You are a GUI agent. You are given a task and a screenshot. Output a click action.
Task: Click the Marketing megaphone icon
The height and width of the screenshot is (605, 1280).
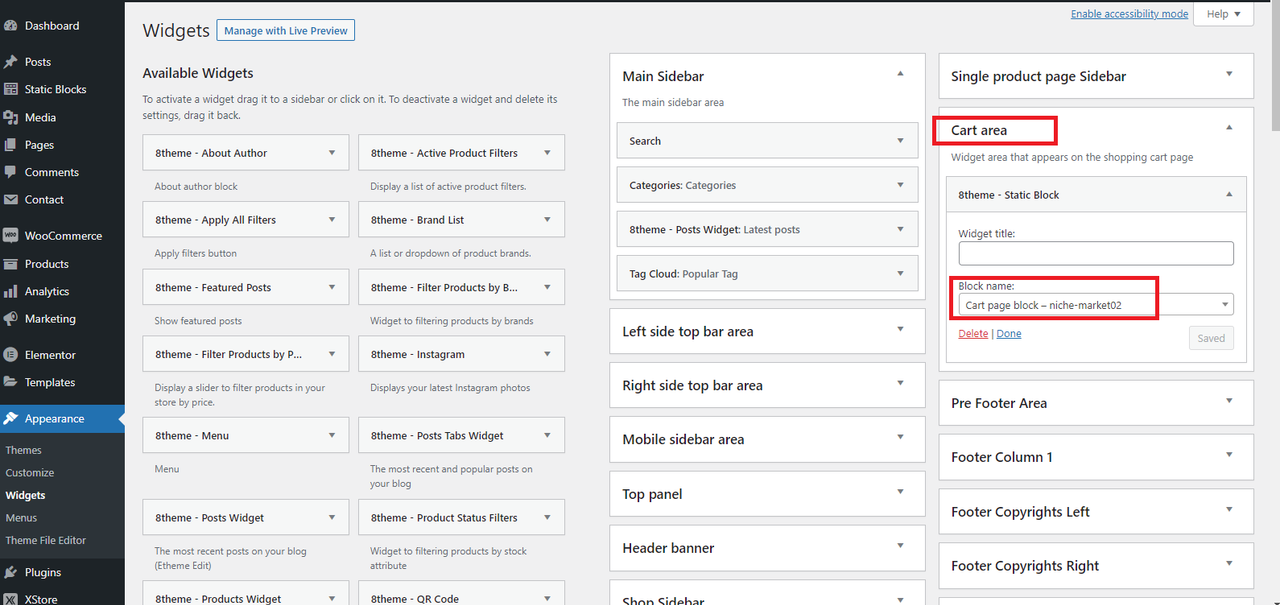pos(10,319)
